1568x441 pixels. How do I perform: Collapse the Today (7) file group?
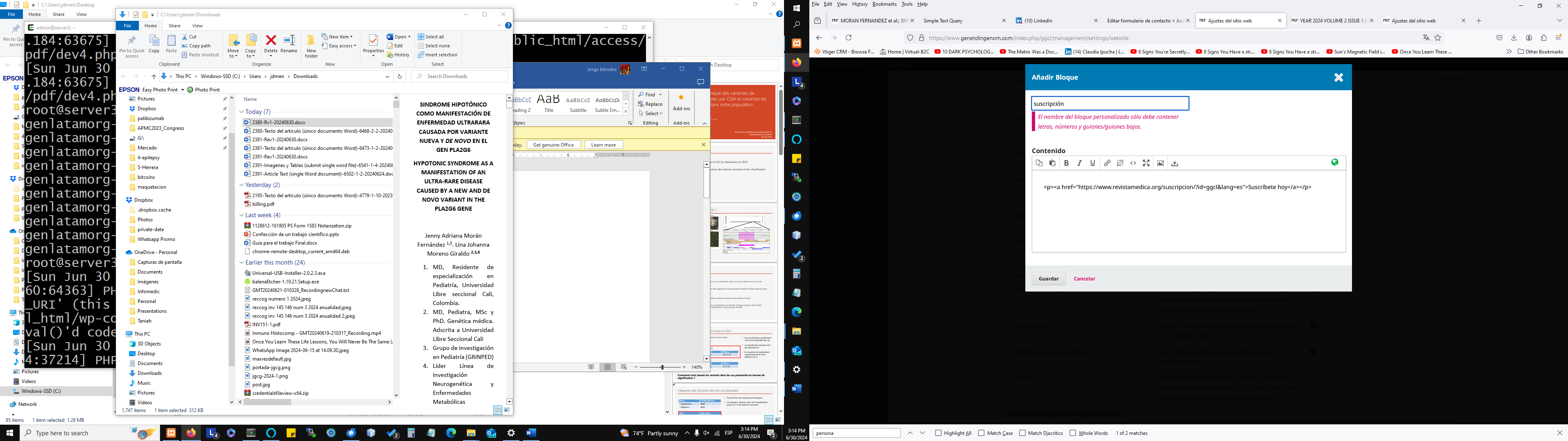point(242,112)
